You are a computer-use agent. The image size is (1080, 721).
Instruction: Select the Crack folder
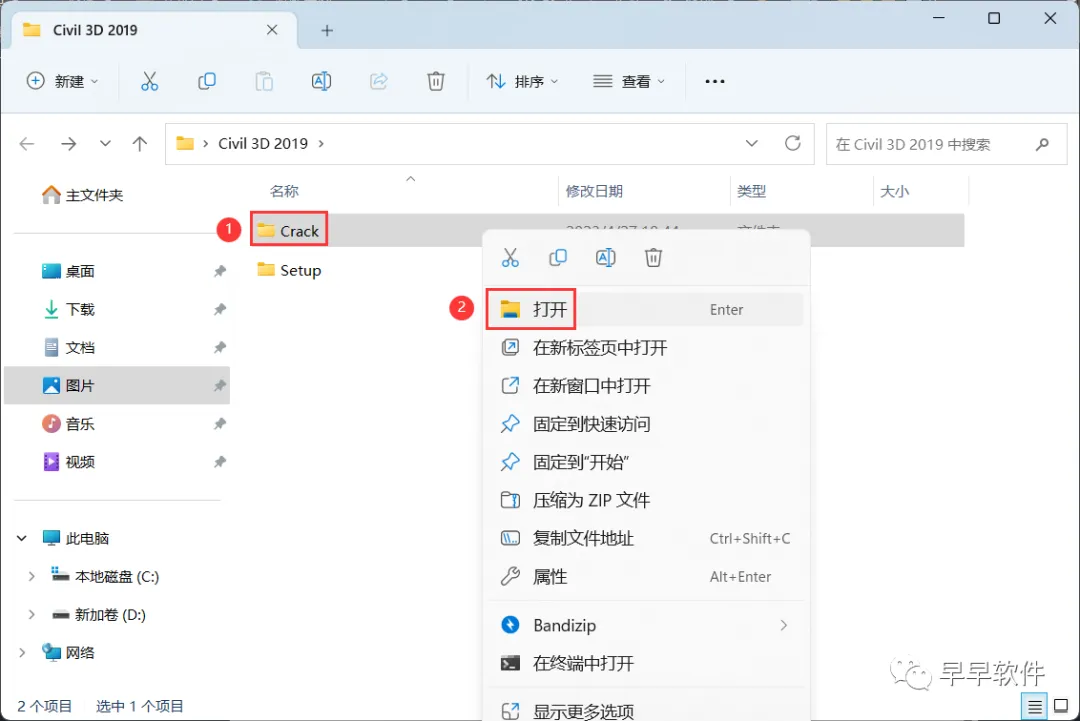click(x=289, y=230)
